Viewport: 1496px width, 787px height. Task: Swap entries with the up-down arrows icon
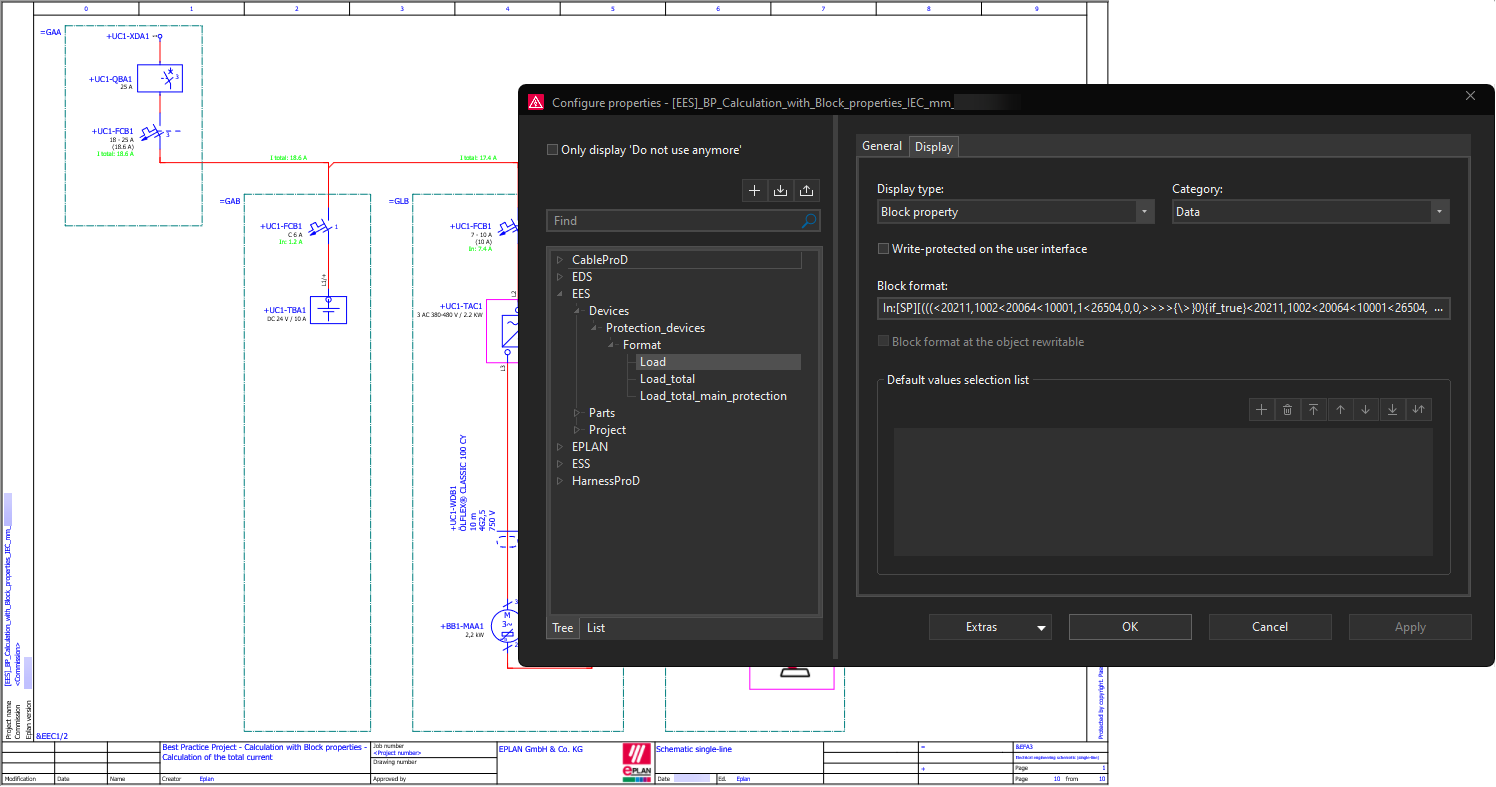pos(1418,409)
